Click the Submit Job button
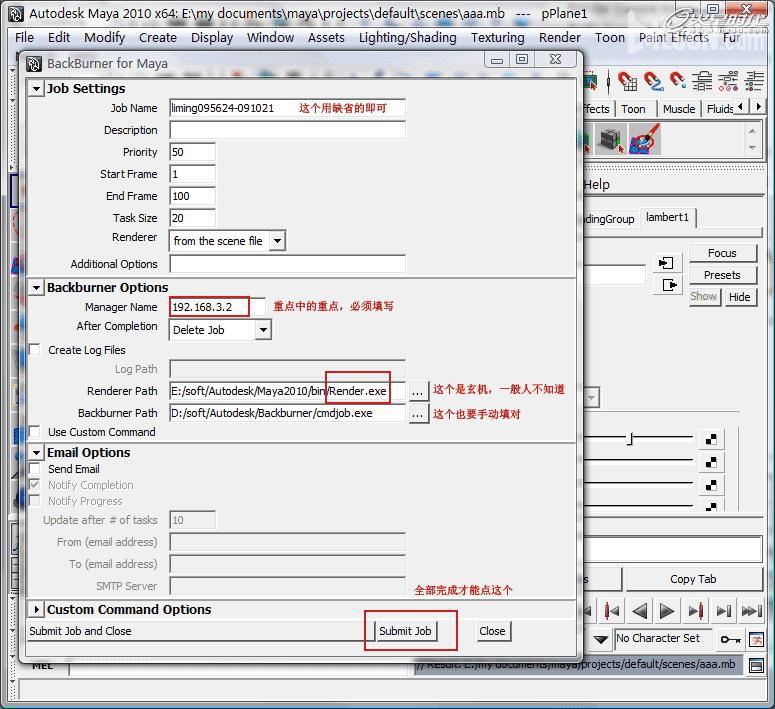775x709 pixels. [x=405, y=631]
